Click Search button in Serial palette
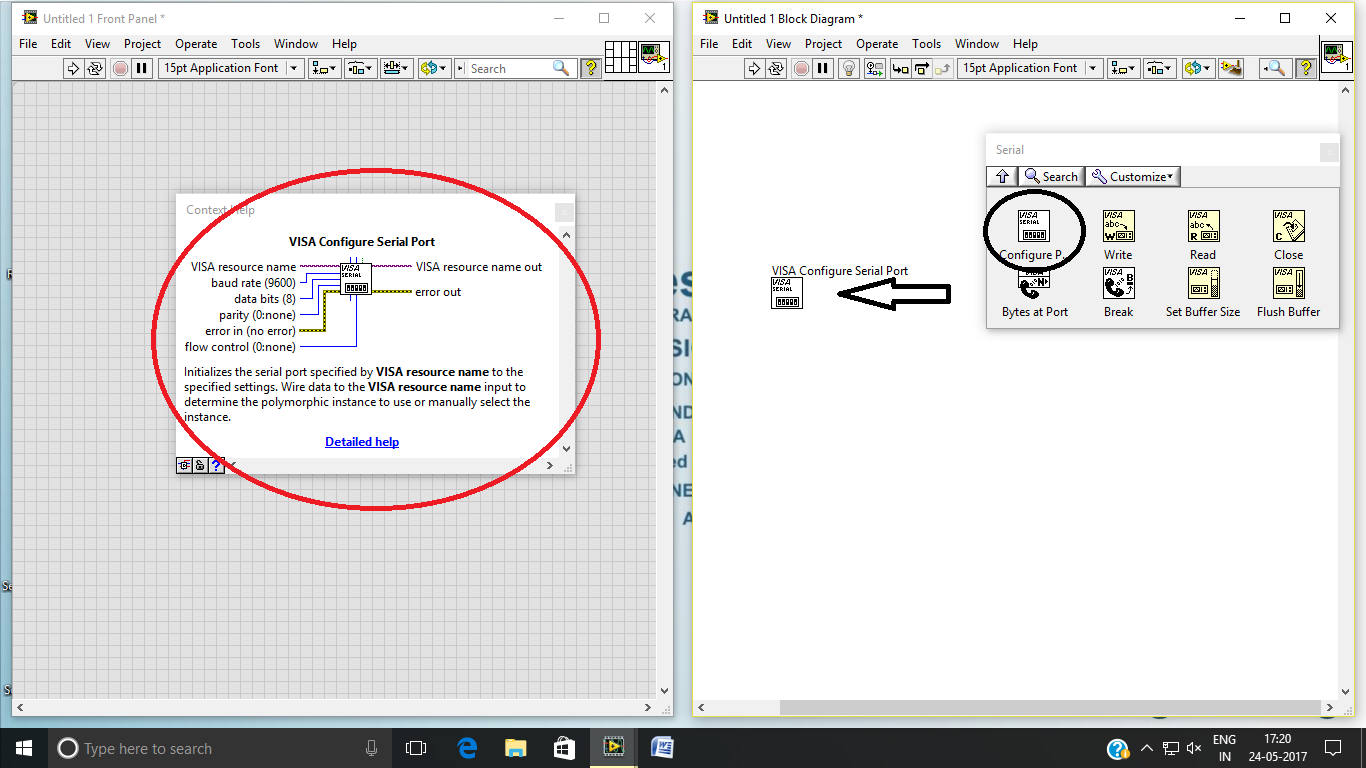The width and height of the screenshot is (1366, 768). (x=1051, y=176)
